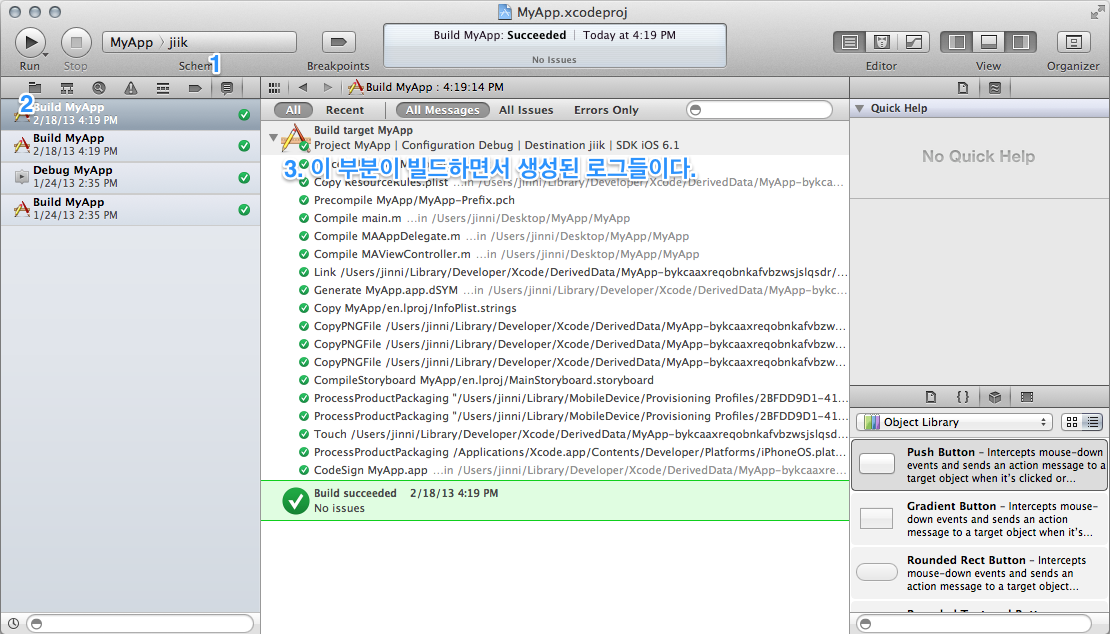Image resolution: width=1110 pixels, height=634 pixels.
Task: Select the Touch step row
Action: pyautogui.click(x=555, y=434)
